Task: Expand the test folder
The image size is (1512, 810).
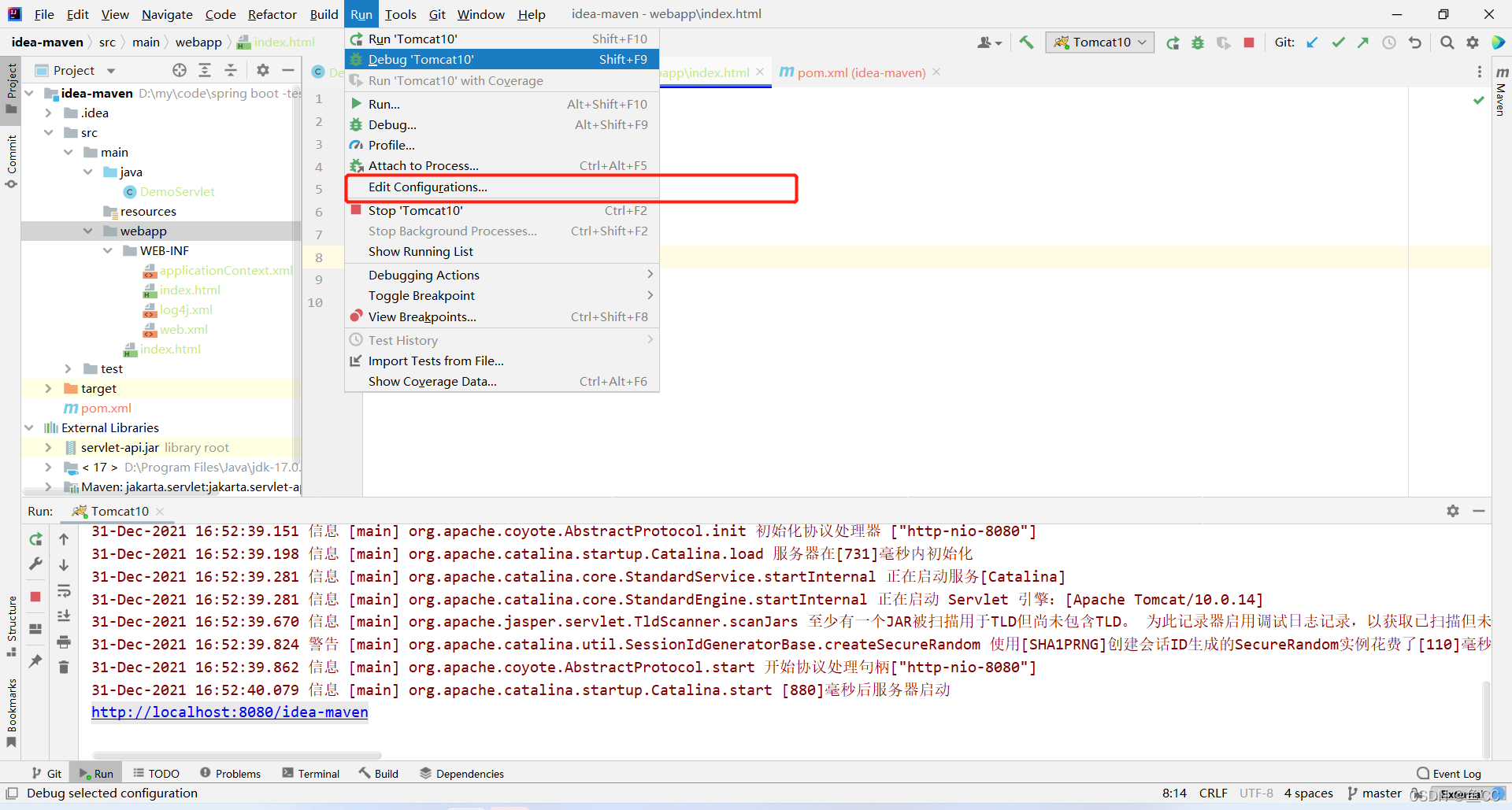Action: (x=68, y=368)
